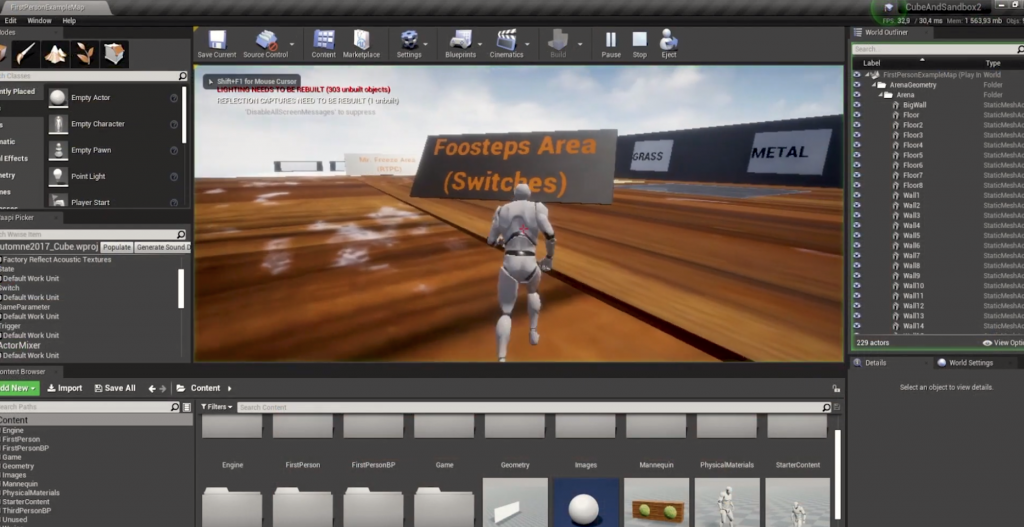Click help icon beside Empty Actor
The height and width of the screenshot is (527, 1024).
tap(174, 98)
